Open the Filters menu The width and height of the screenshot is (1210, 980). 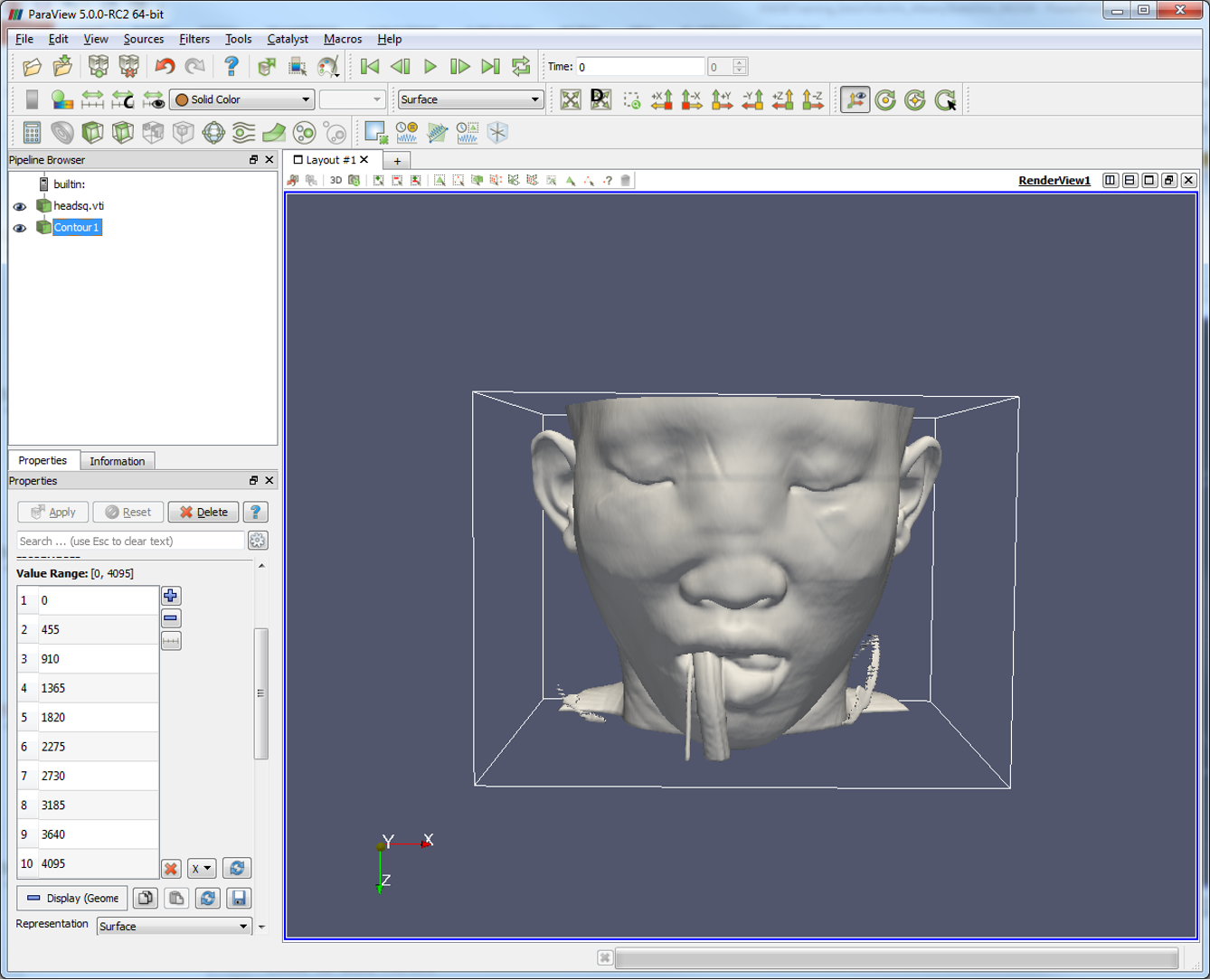tap(194, 39)
